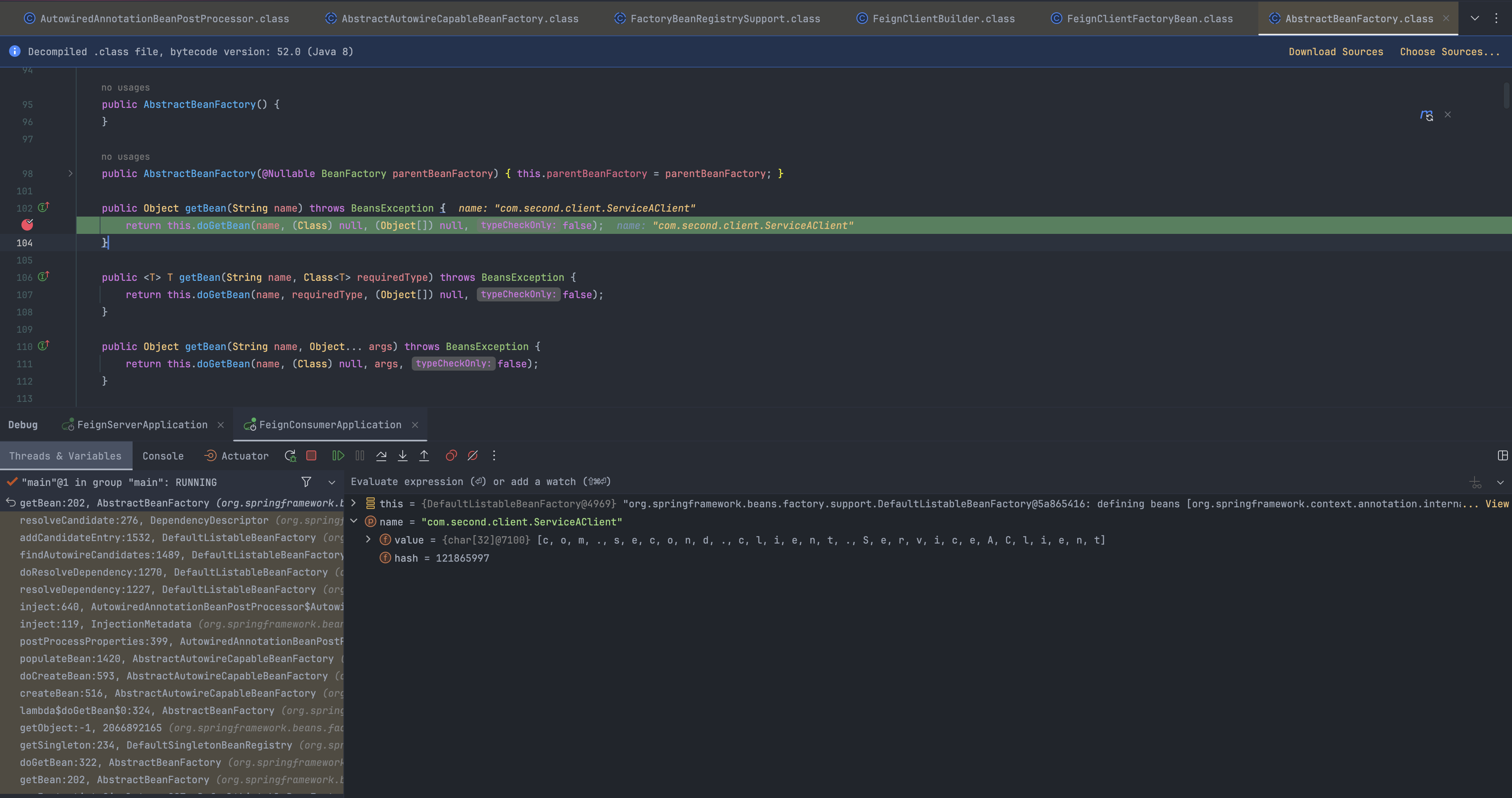Screen dimensions: 1512x798
Task: Toggle the debugger layout settings icon
Action: pos(1503,456)
